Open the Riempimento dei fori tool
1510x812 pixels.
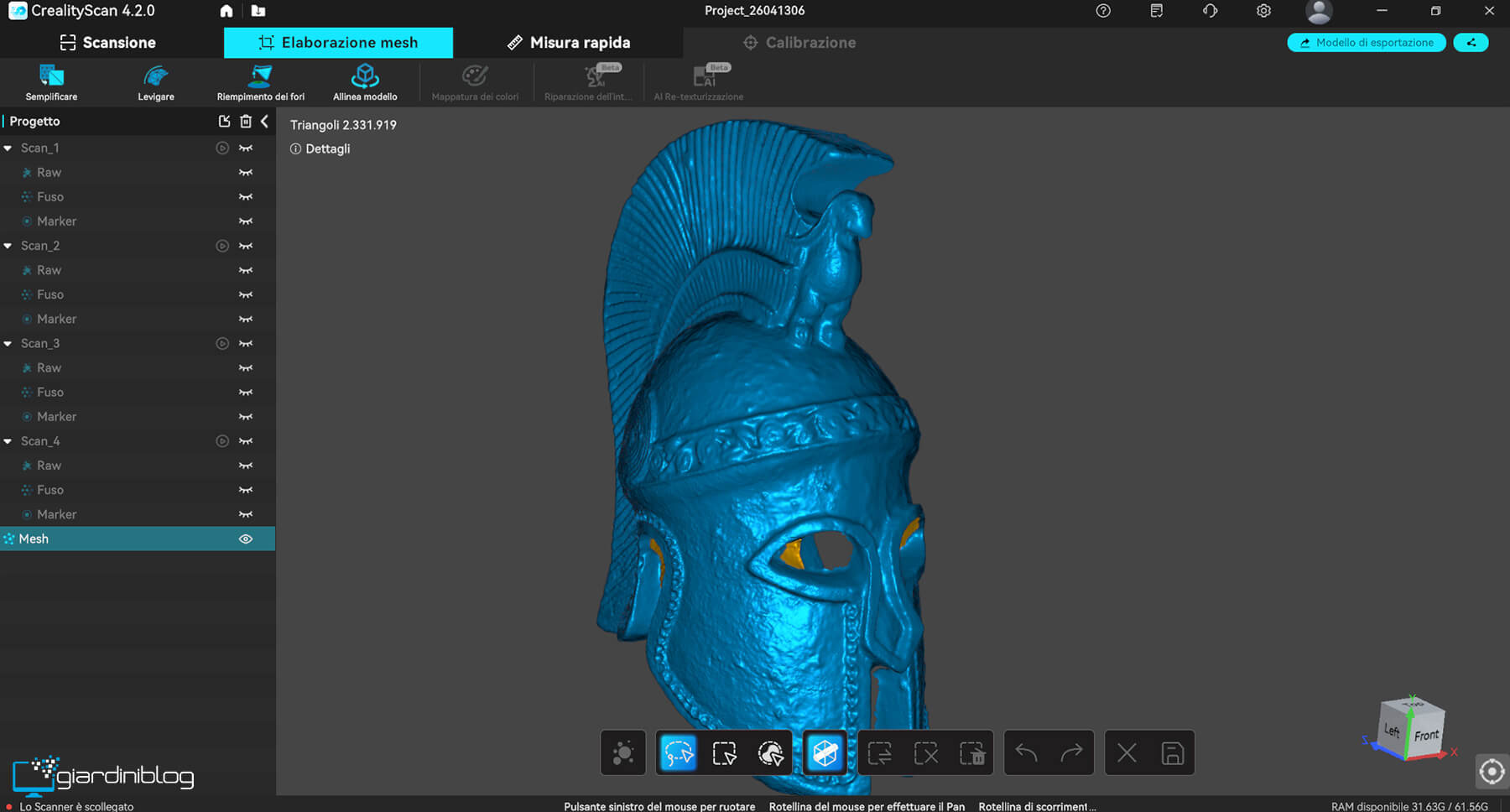tap(261, 82)
